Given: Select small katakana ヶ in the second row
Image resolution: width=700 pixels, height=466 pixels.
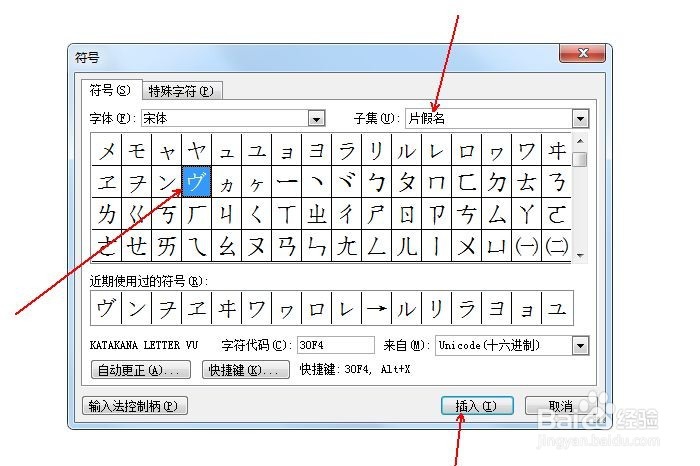Looking at the screenshot, I should (x=256, y=182).
